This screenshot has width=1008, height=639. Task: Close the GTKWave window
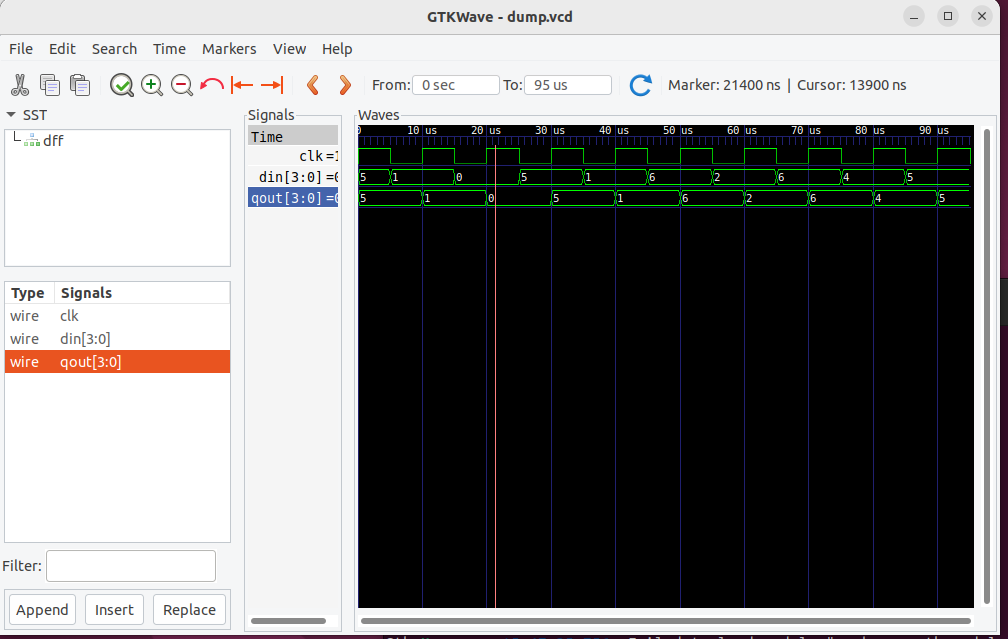tap(982, 16)
